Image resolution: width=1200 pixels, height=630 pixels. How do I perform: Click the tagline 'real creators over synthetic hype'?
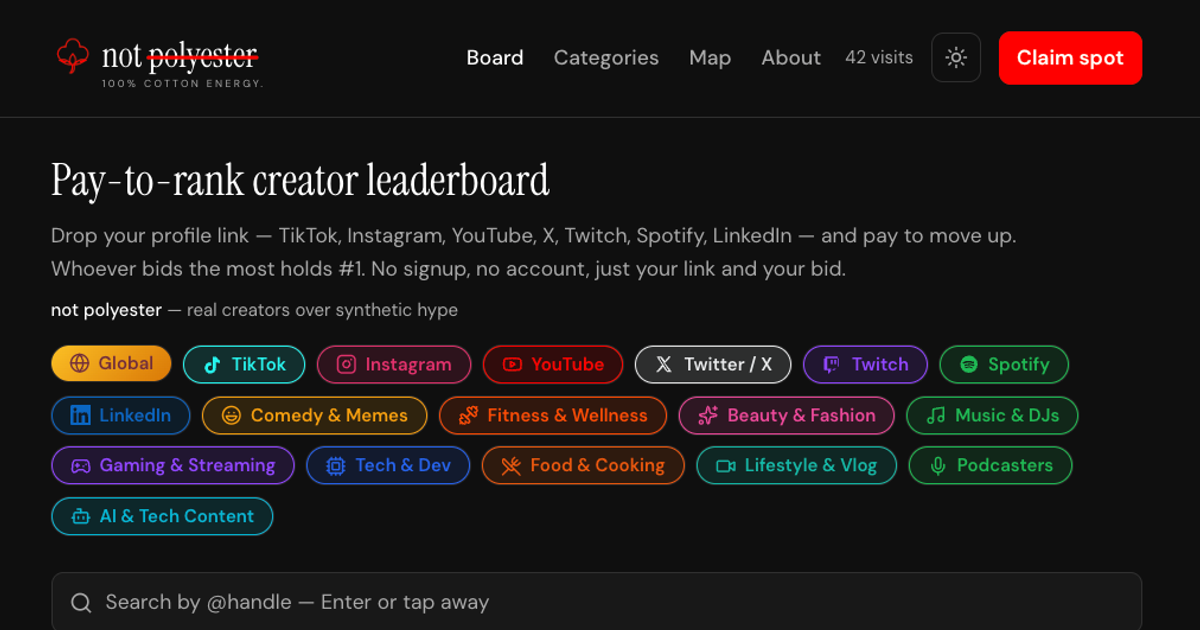point(322,310)
